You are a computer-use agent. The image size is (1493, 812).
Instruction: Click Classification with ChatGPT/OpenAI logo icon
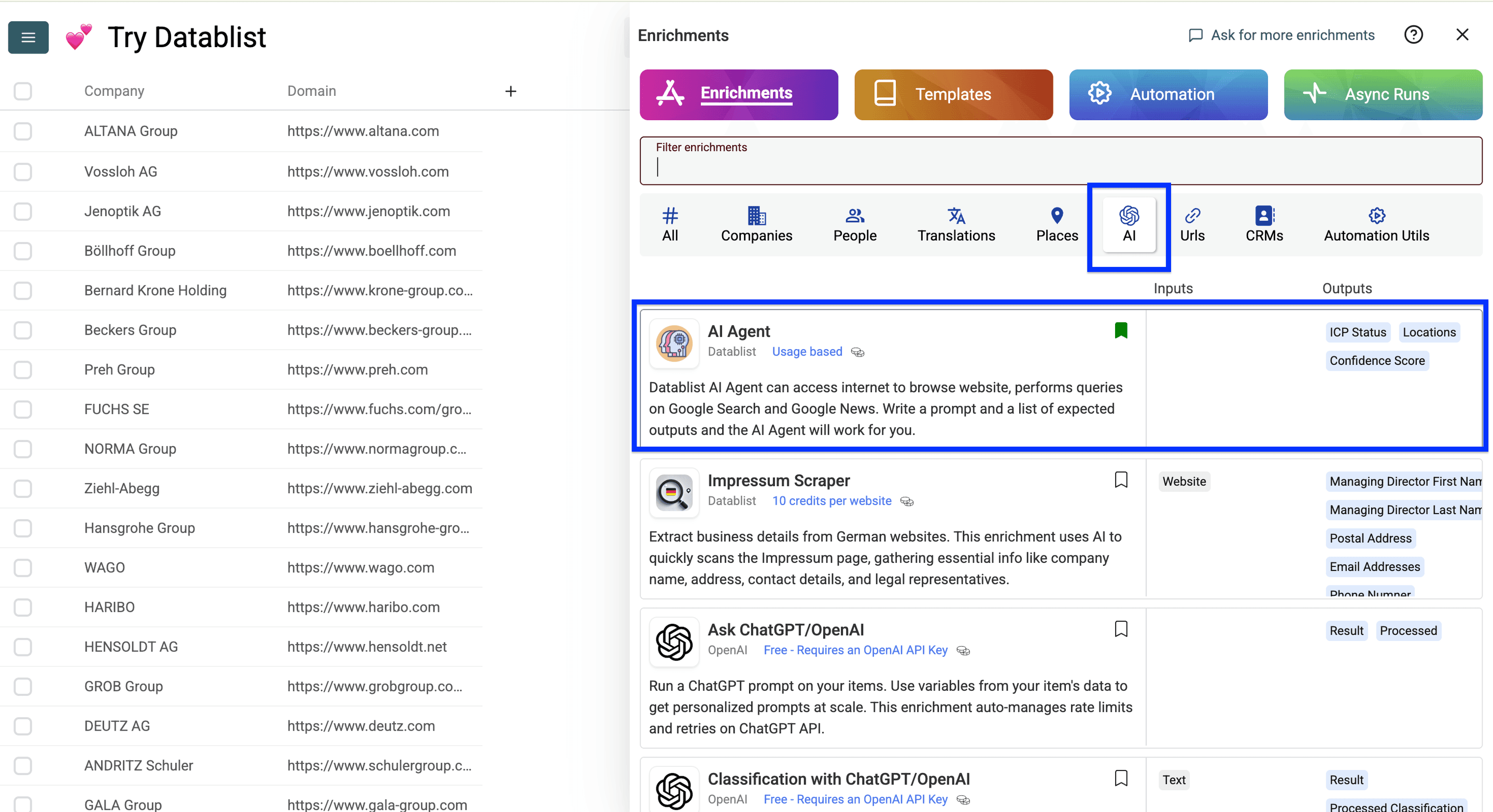(x=674, y=789)
